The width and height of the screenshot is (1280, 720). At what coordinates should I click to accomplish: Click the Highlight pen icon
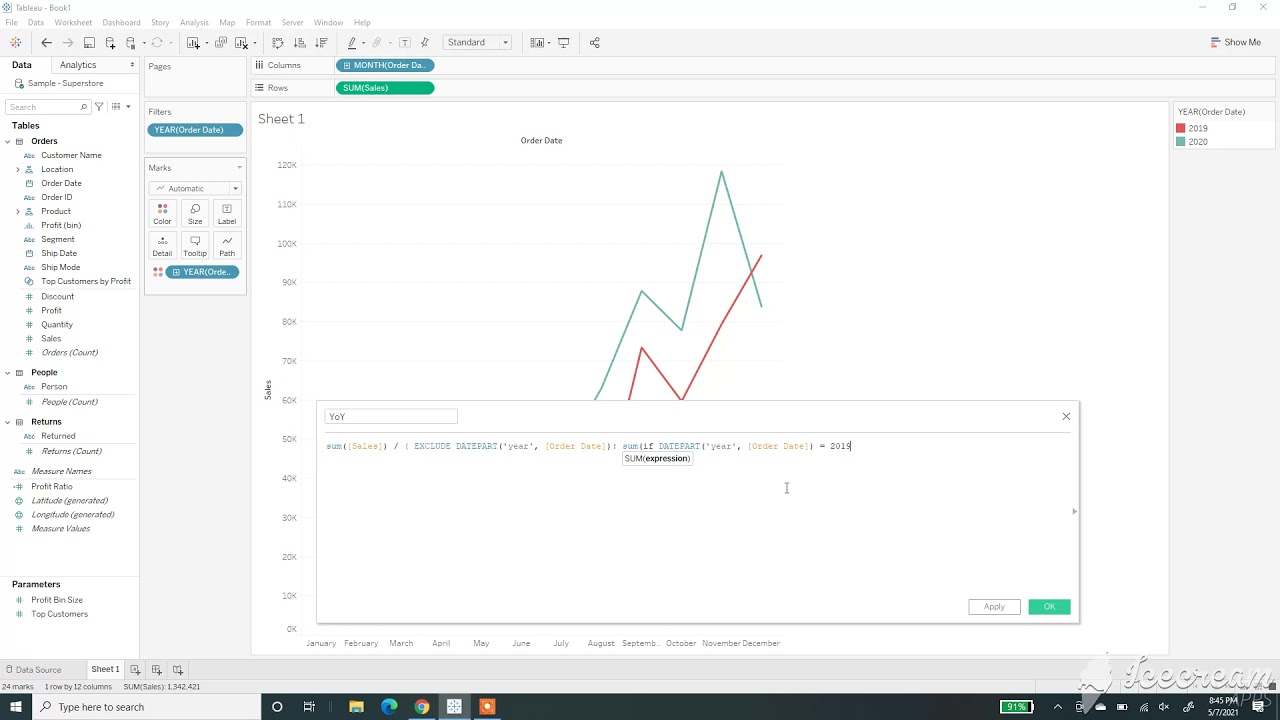(352, 43)
